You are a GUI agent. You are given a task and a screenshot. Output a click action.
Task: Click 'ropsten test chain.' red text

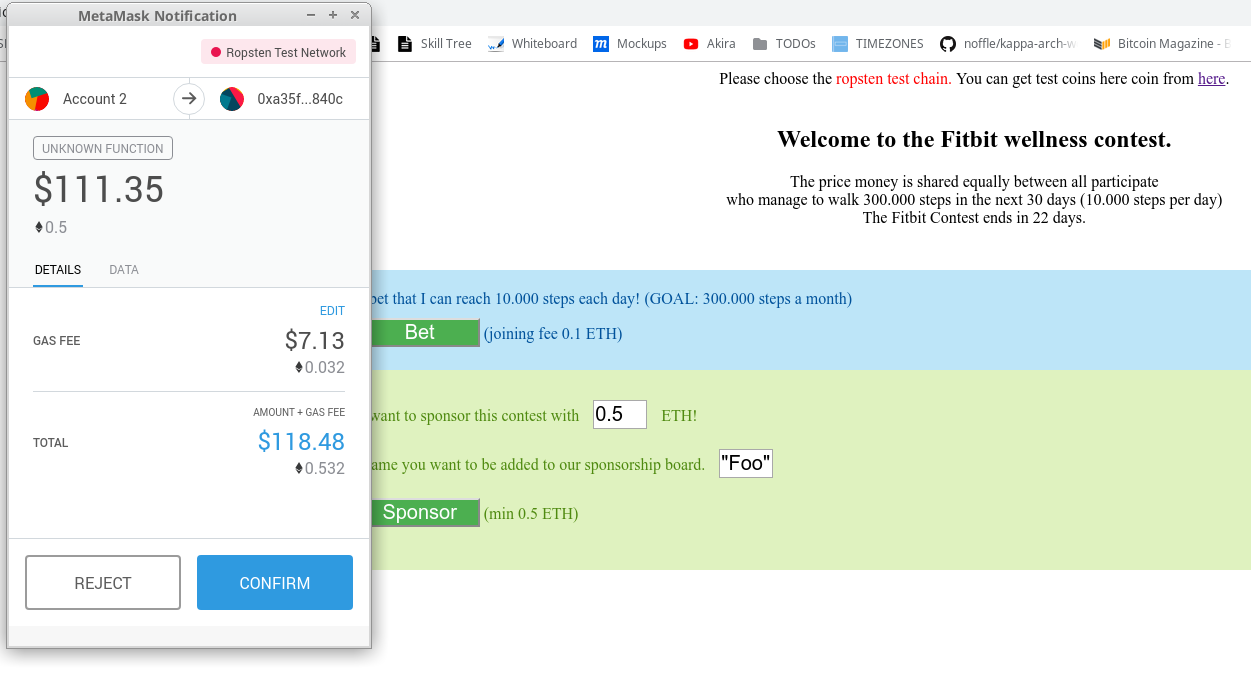(x=894, y=78)
